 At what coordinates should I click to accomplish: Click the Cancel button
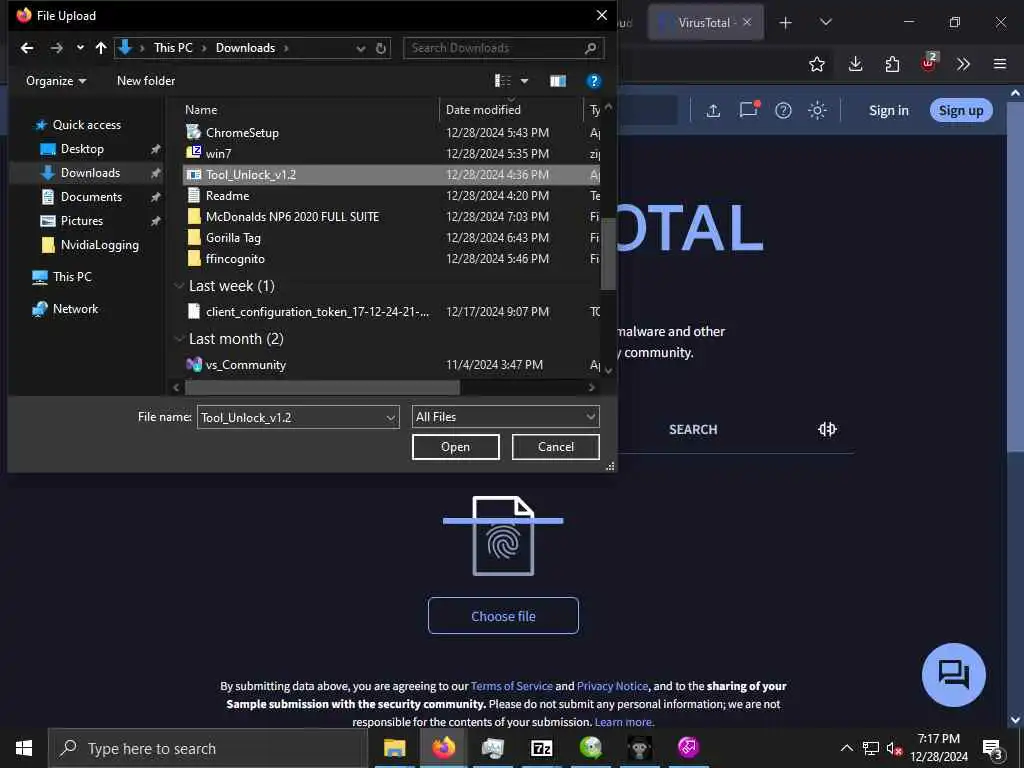point(556,447)
